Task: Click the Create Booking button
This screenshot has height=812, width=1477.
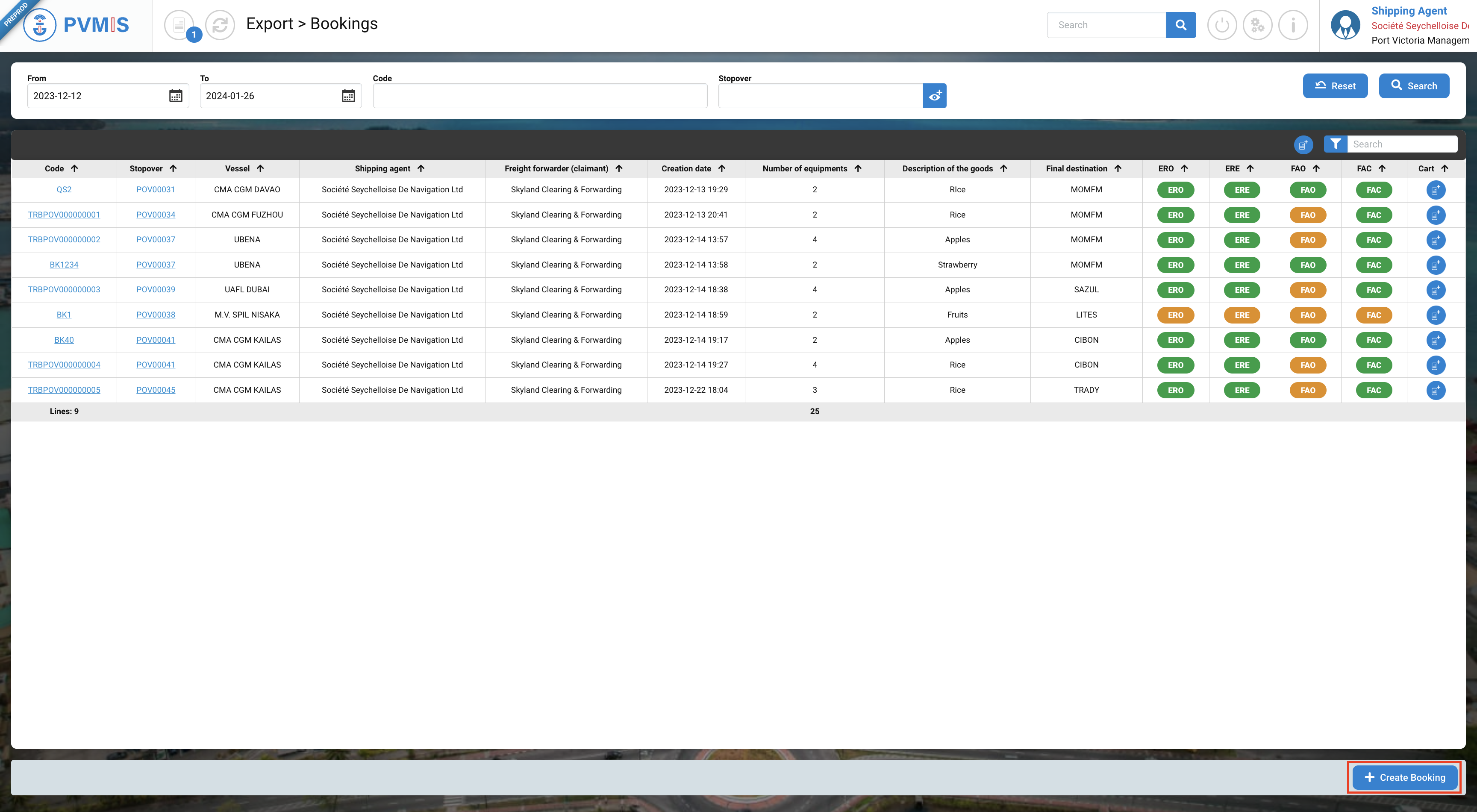Action: [1404, 777]
